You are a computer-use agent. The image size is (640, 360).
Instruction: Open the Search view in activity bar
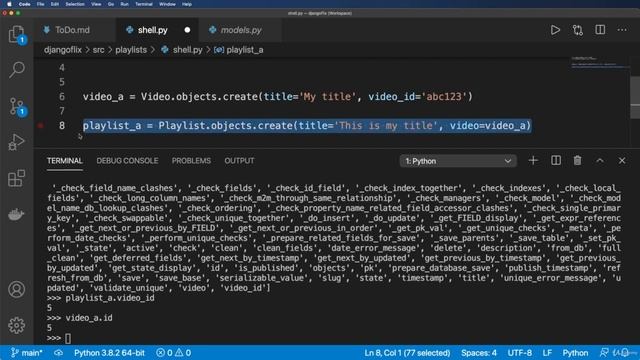point(16,70)
